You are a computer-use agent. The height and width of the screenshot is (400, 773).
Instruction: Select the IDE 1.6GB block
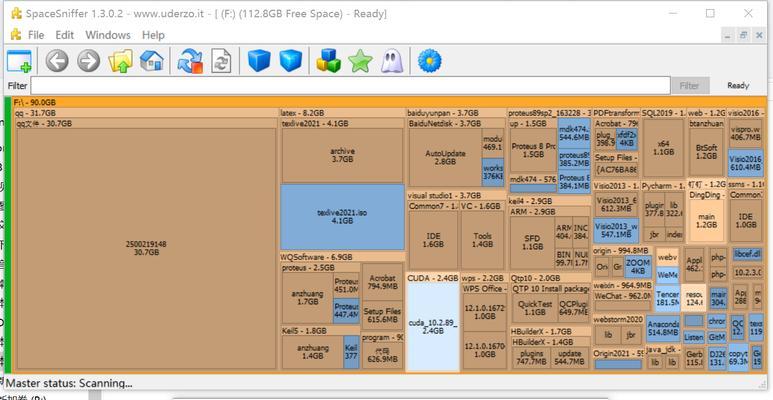point(433,240)
